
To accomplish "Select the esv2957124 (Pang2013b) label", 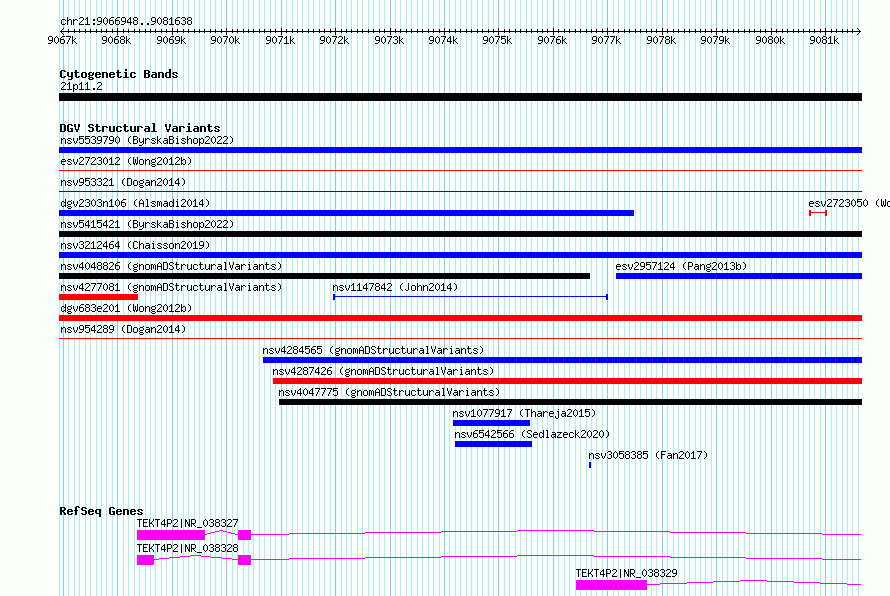I will [681, 266].
